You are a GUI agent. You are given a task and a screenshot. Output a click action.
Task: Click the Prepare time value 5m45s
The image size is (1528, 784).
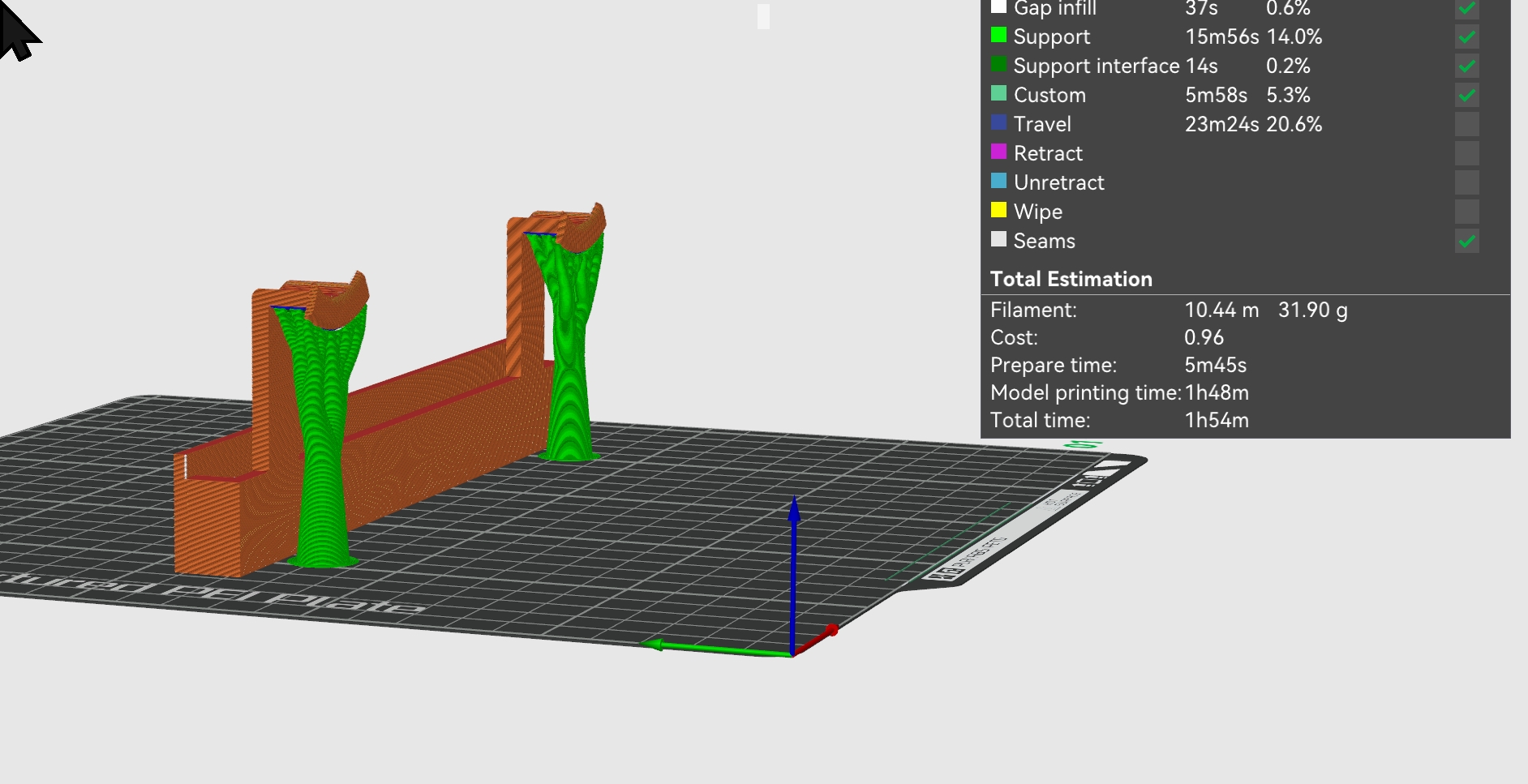(1215, 365)
